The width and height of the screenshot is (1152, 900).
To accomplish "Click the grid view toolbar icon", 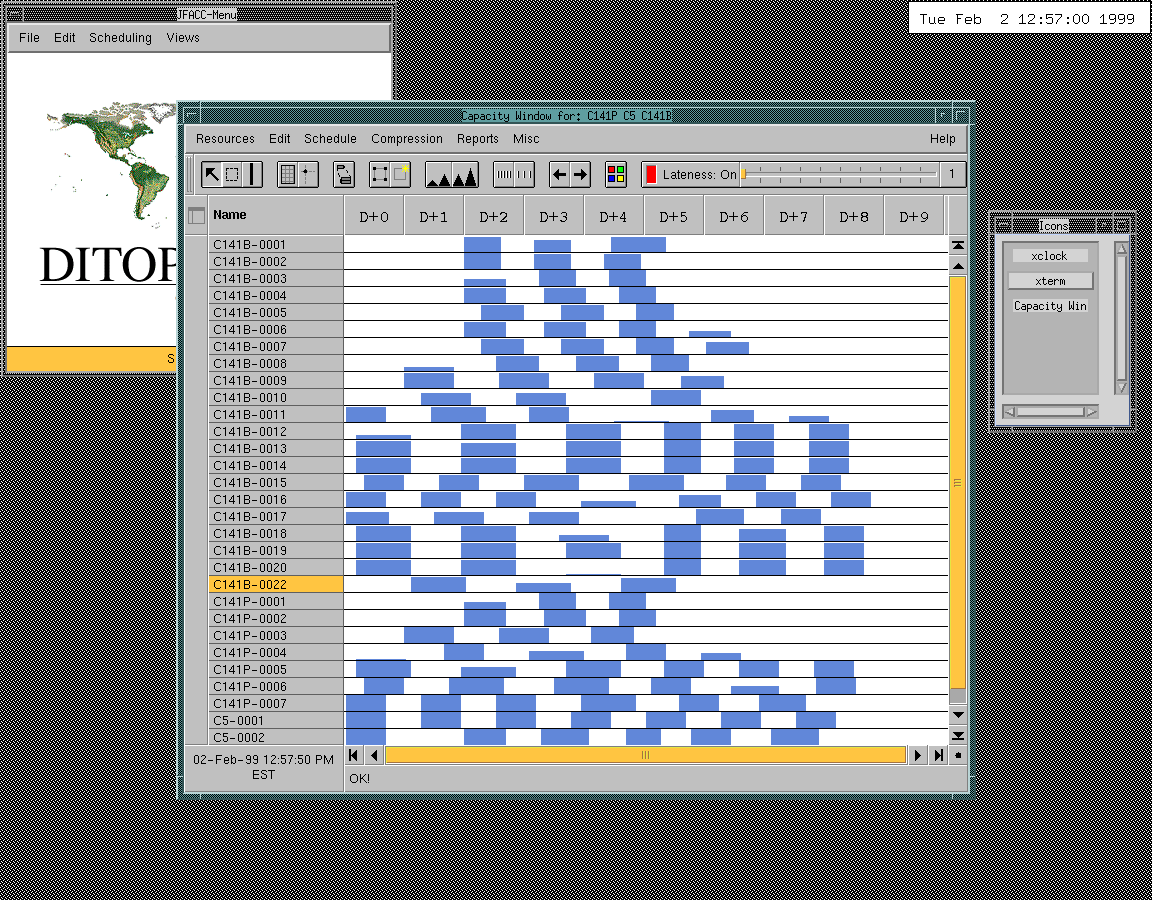I will [287, 175].
